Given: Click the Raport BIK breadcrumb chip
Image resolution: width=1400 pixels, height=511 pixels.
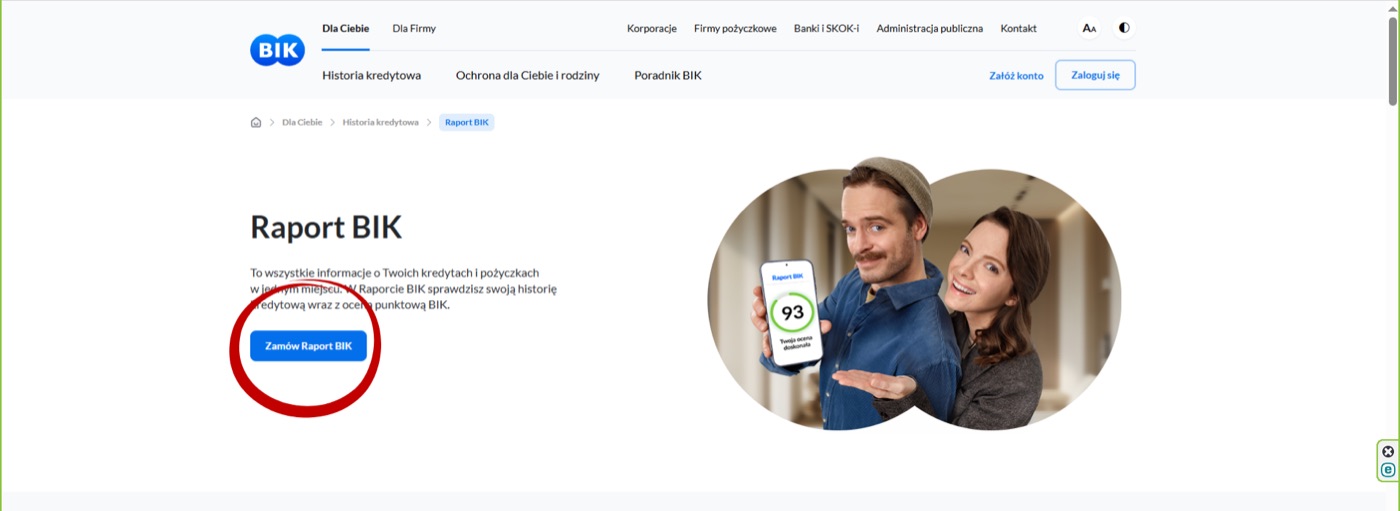Looking at the screenshot, I should click(x=467, y=122).
